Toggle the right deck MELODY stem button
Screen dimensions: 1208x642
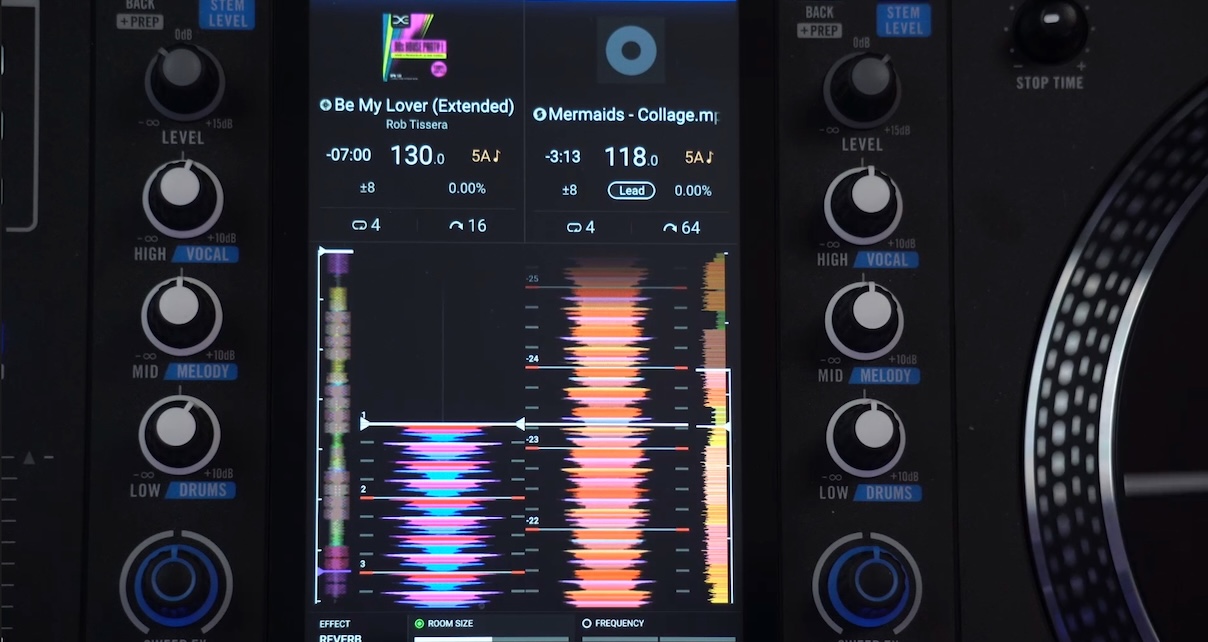point(883,376)
